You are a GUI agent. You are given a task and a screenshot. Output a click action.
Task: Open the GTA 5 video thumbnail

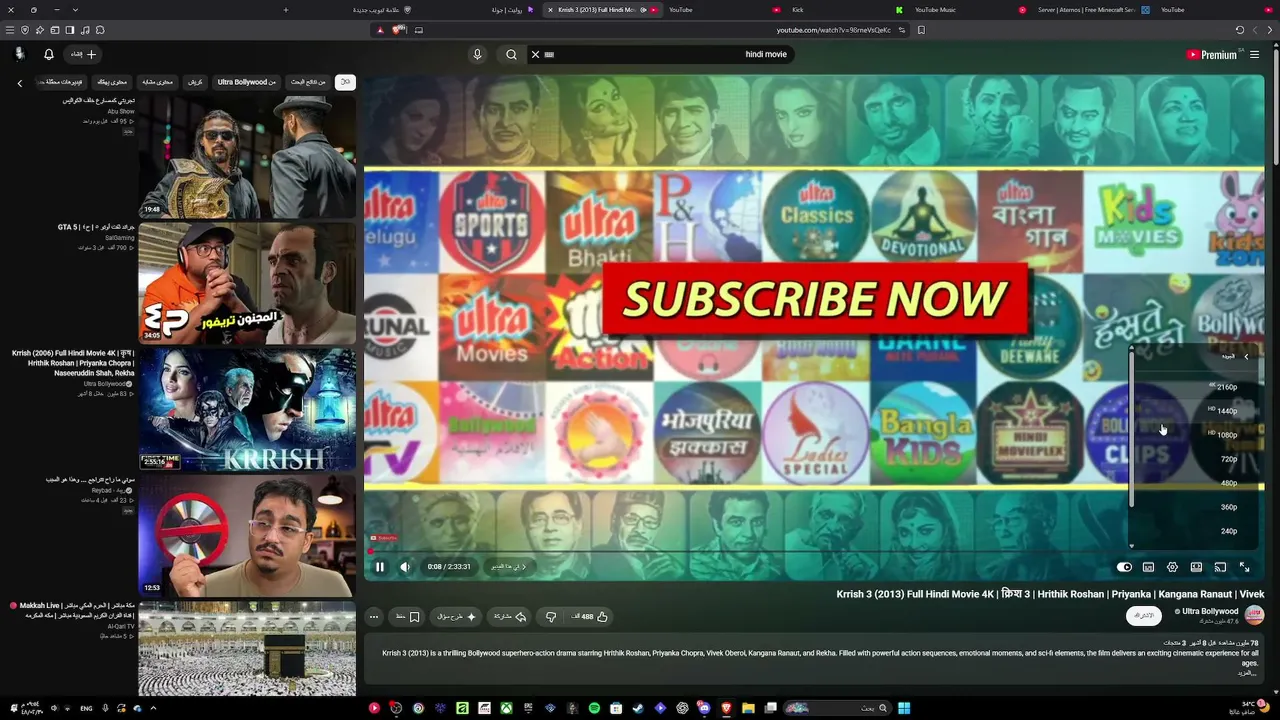click(247, 283)
